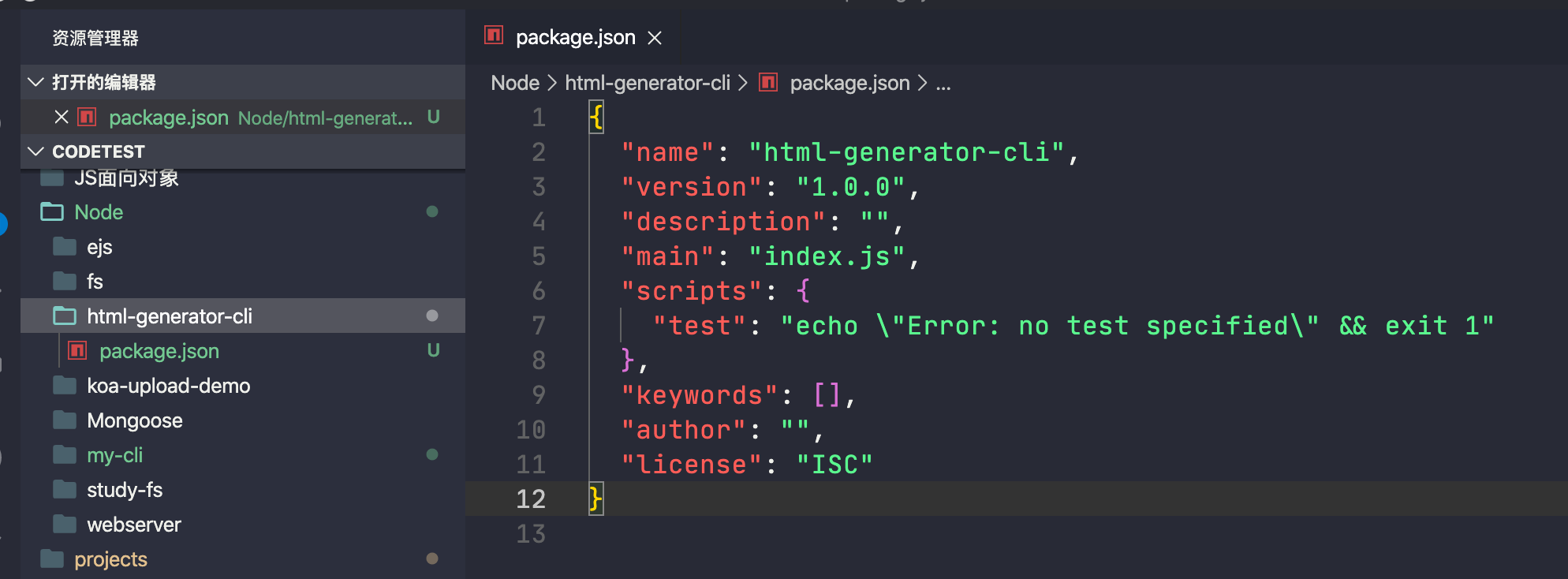1568x579 pixels.
Task: Click npm icon beside tree package.json
Action: (x=77, y=350)
